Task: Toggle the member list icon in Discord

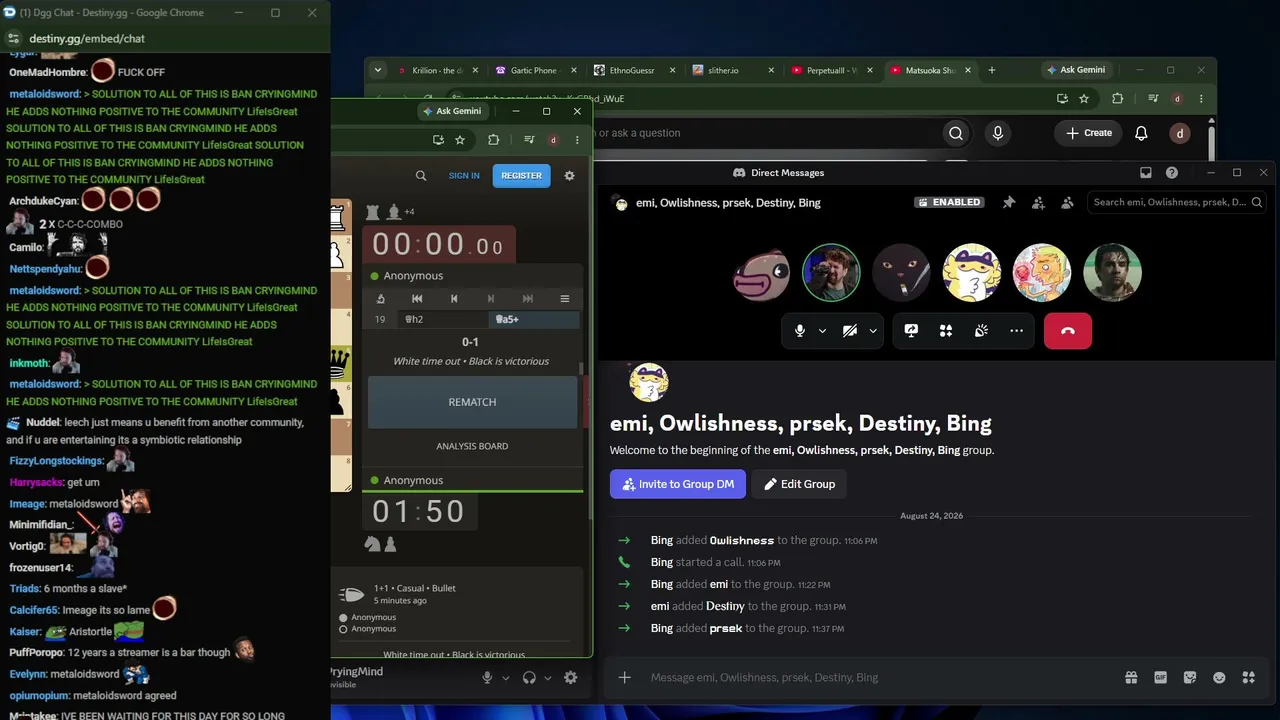Action: (x=1067, y=202)
